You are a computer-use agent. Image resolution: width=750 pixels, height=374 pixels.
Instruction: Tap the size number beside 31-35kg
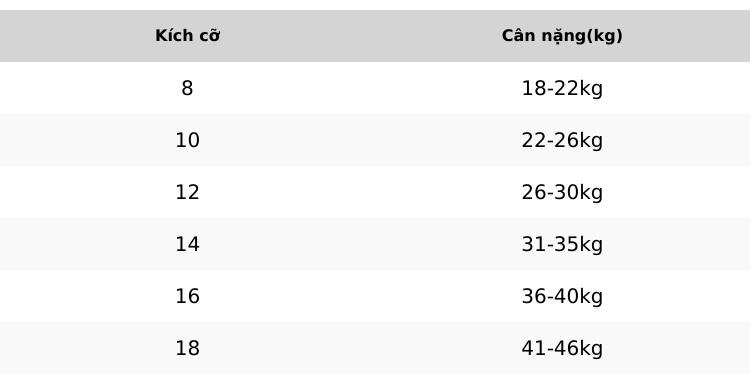click(188, 244)
